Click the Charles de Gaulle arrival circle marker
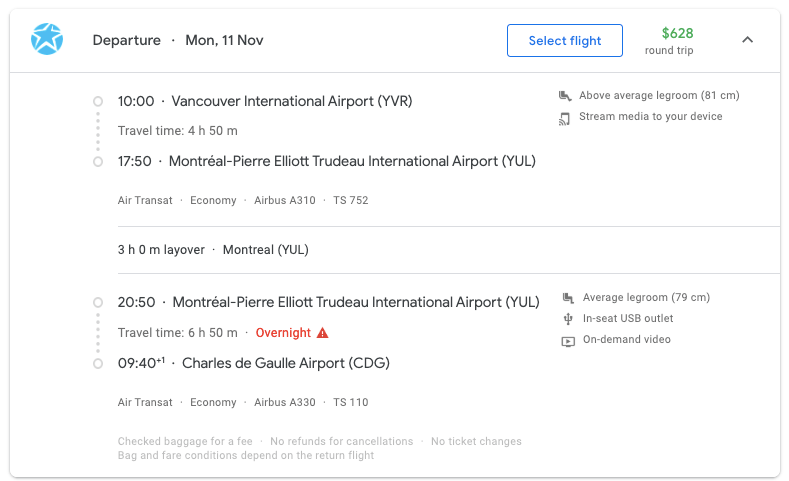The width and height of the screenshot is (789, 481). (x=98, y=363)
